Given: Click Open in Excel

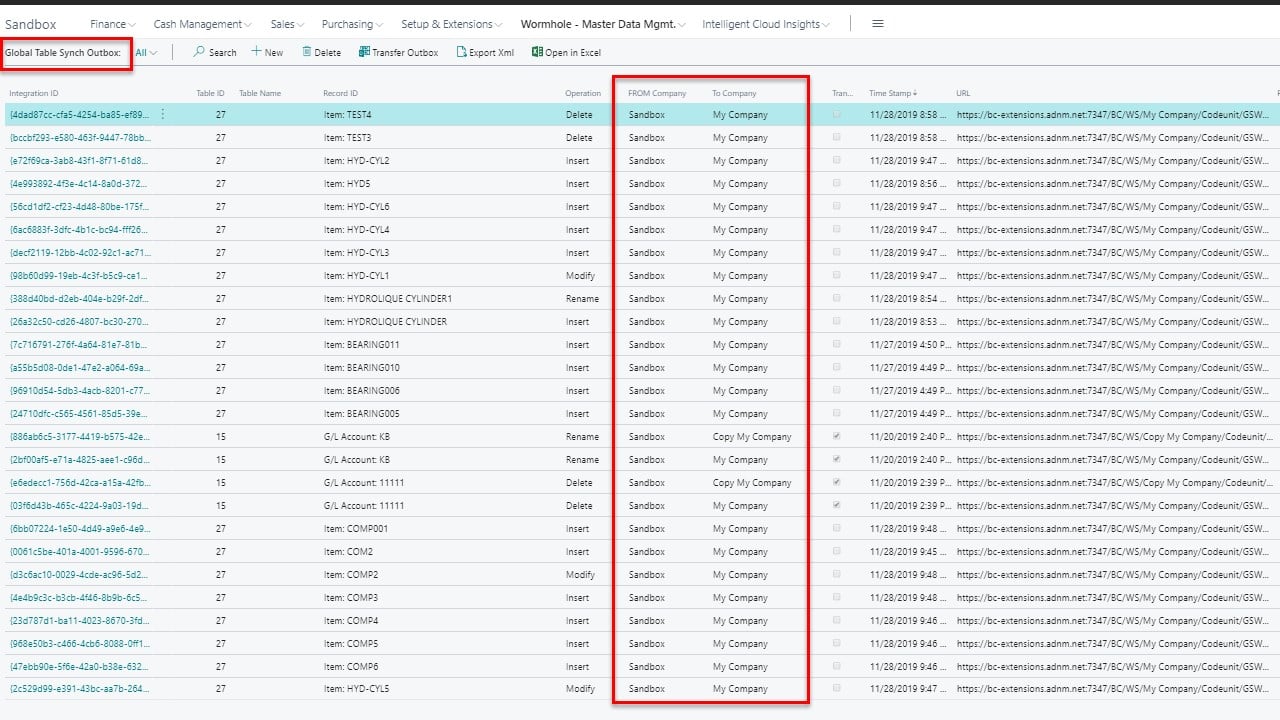Looking at the screenshot, I should coord(566,52).
